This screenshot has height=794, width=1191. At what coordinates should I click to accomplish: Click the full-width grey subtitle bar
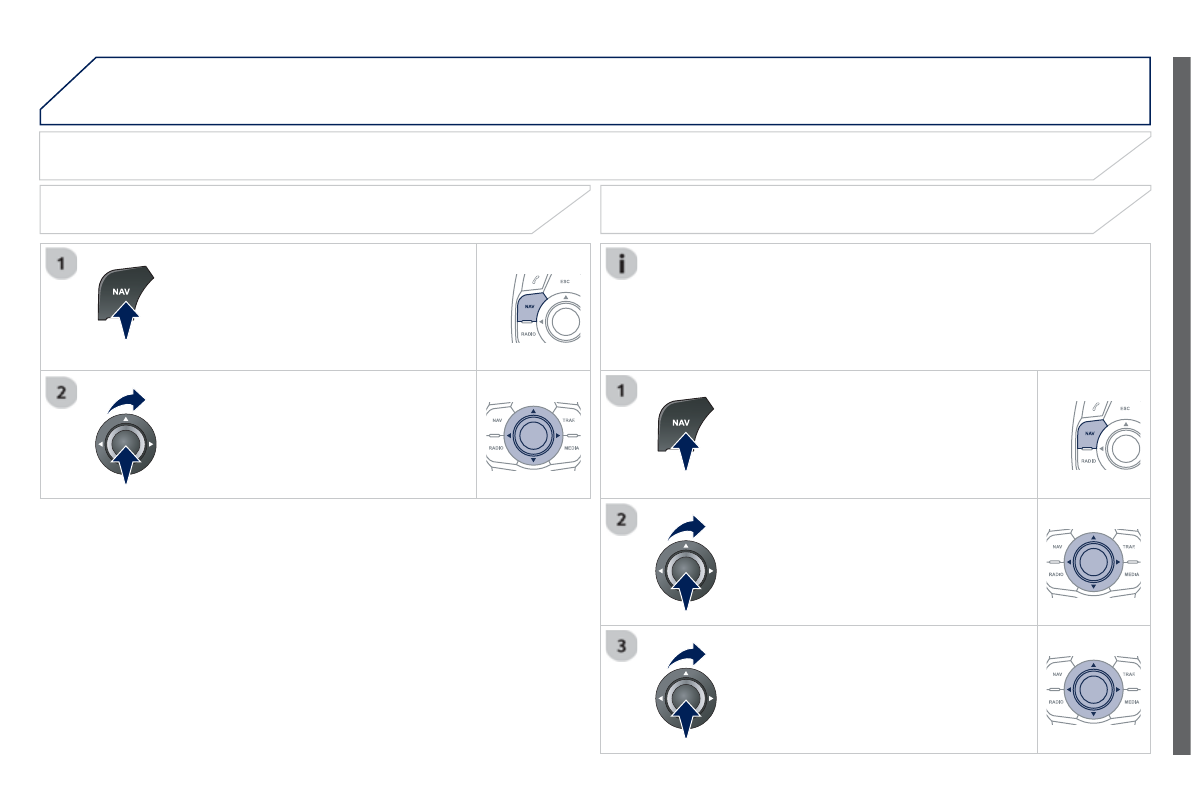tap(595, 156)
